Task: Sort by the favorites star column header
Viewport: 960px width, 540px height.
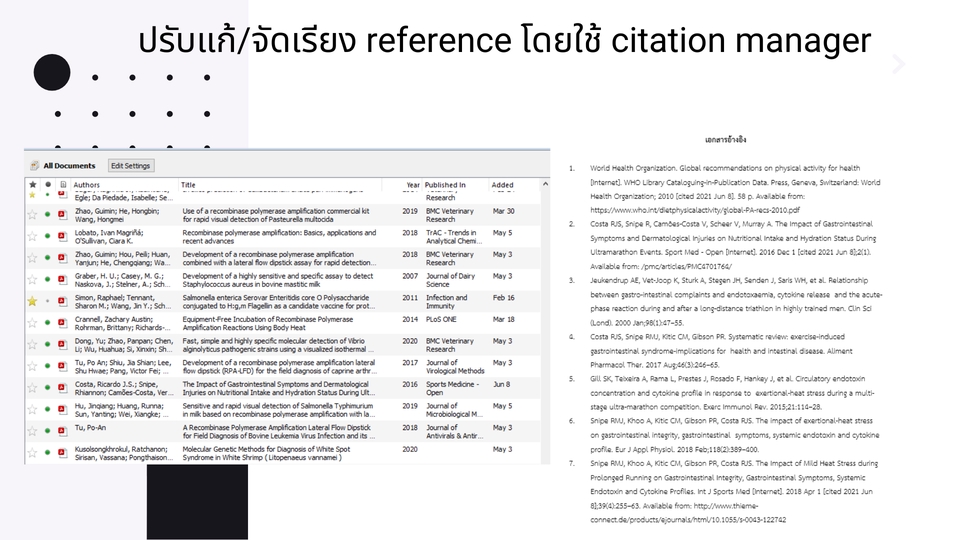Action: (32, 184)
